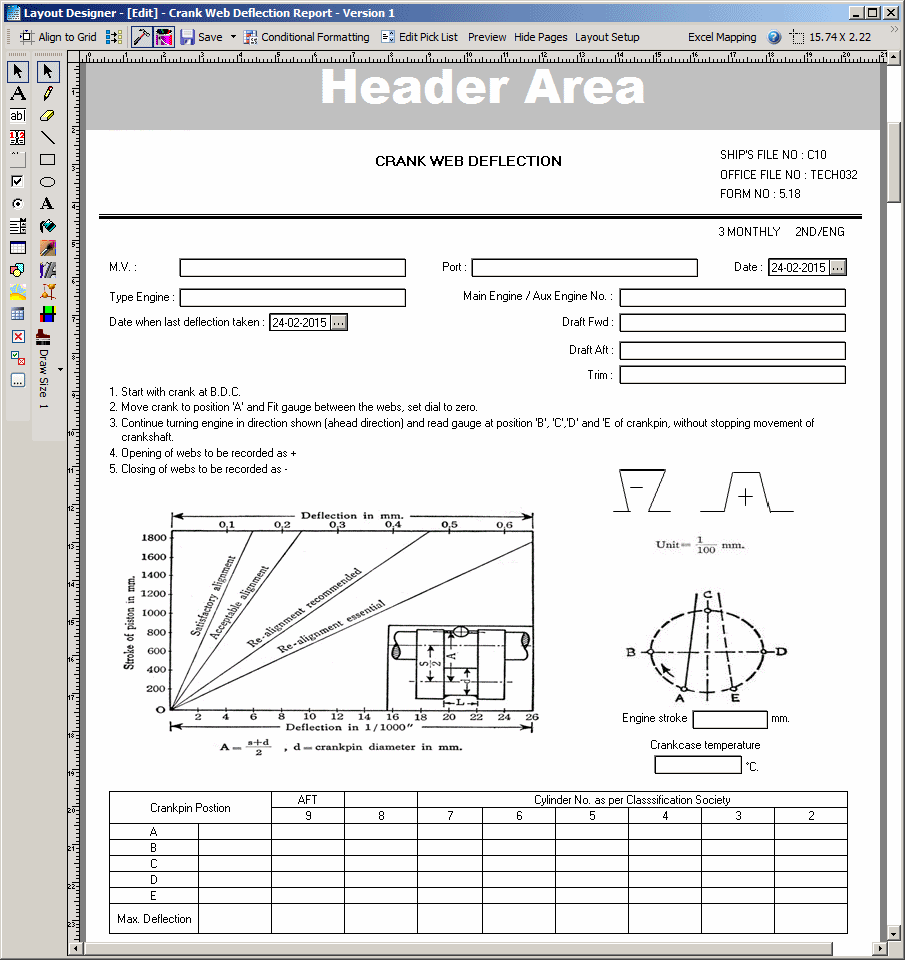
Task: Select the rubber stamp tool
Action: click(x=43, y=336)
